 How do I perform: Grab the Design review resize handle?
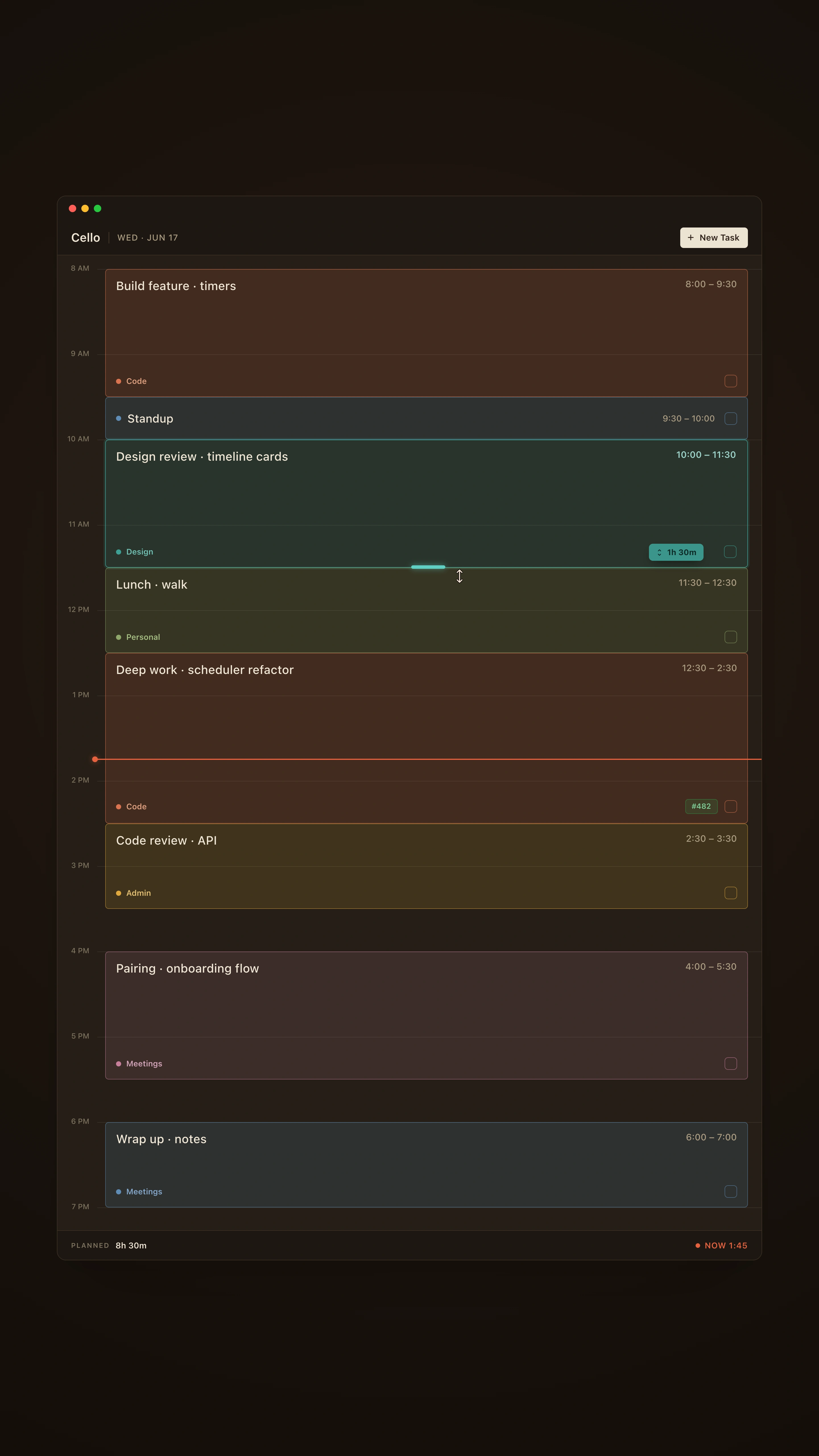[428, 566]
